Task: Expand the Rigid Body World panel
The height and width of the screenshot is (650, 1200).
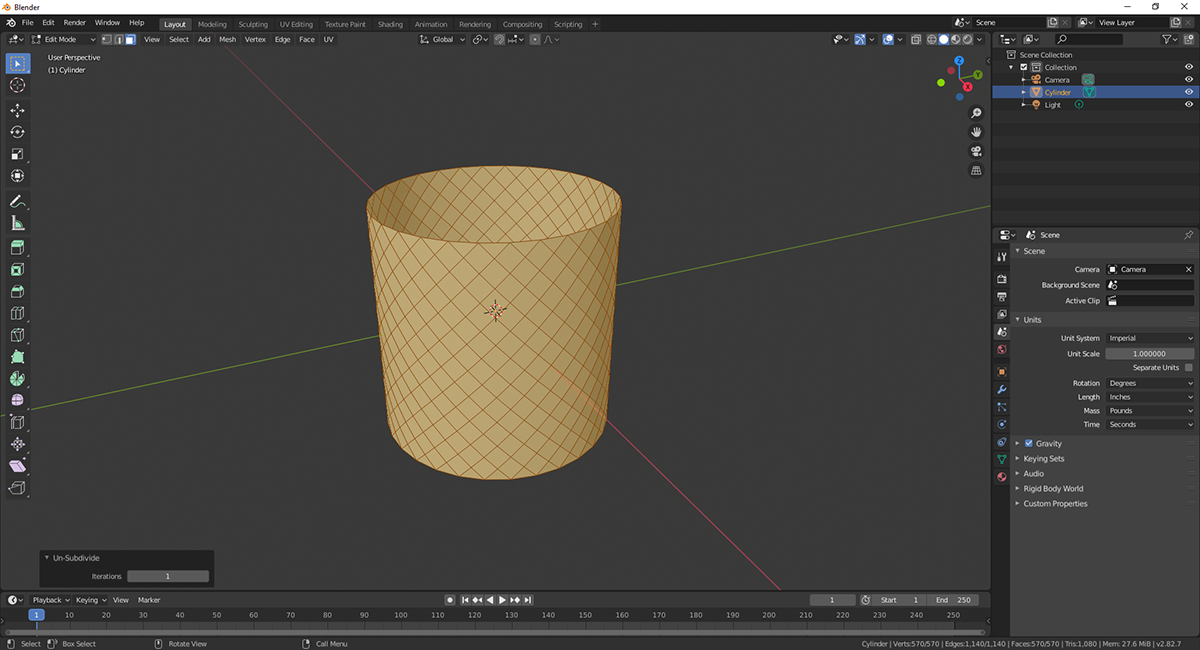Action: point(1053,489)
